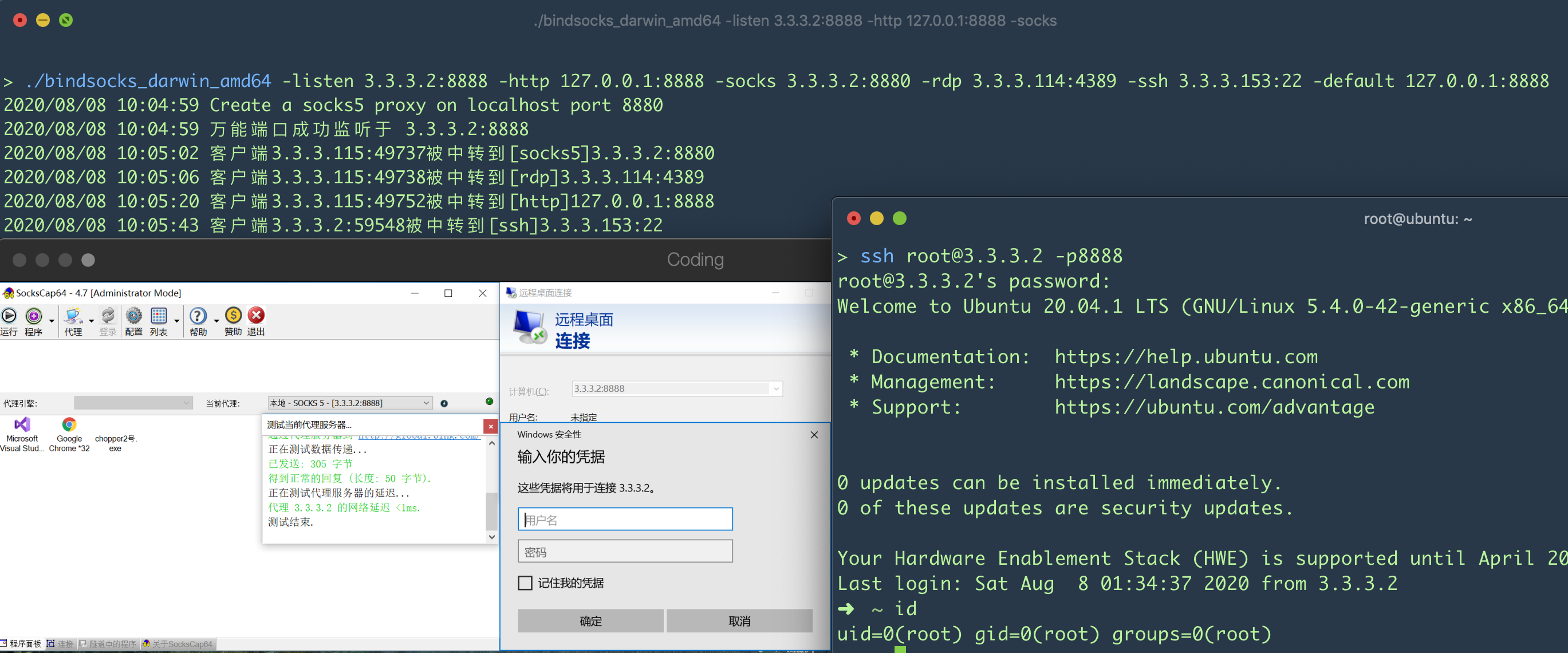Click the 确定 button in credentials dialog
This screenshot has height=653, width=1568.
coord(590,621)
